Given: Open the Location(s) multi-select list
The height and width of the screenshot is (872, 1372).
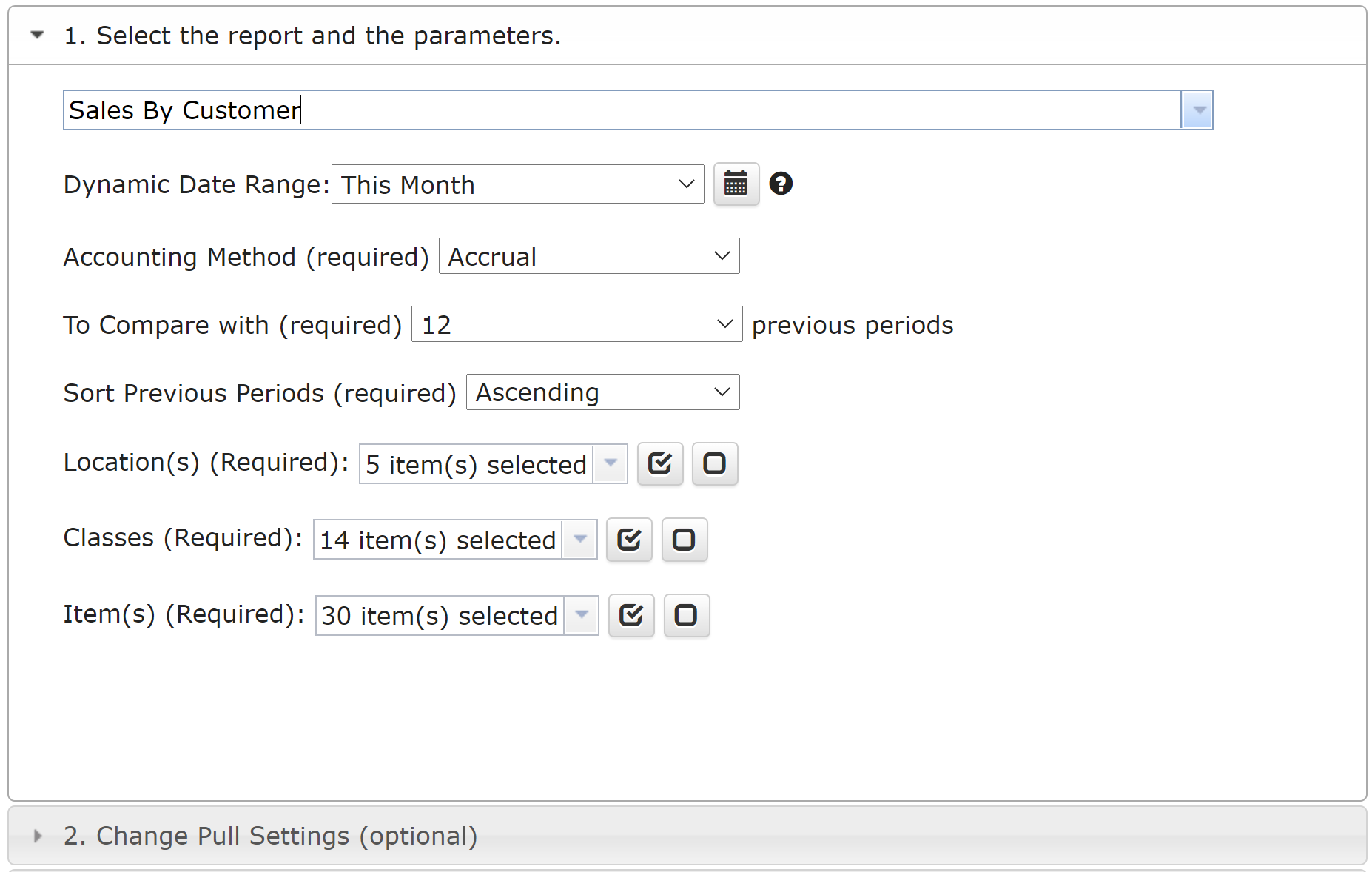Looking at the screenshot, I should coord(611,464).
